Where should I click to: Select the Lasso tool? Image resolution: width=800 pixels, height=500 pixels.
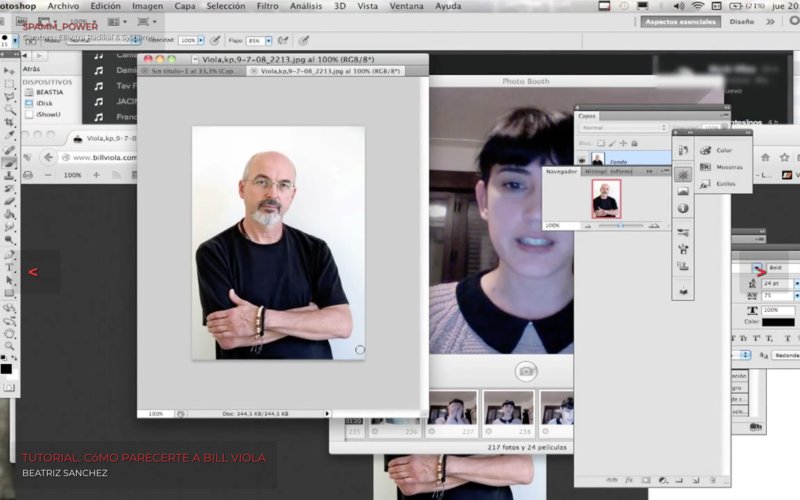pos(9,96)
